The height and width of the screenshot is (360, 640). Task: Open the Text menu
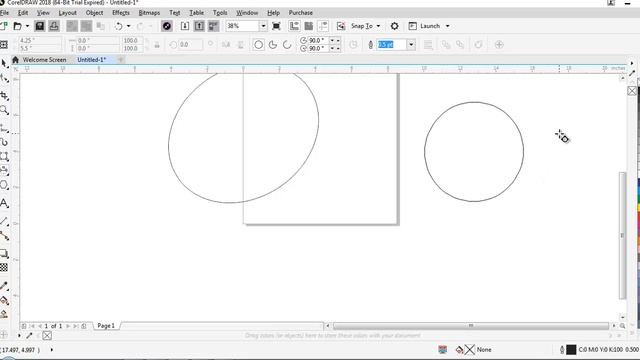(x=175, y=13)
